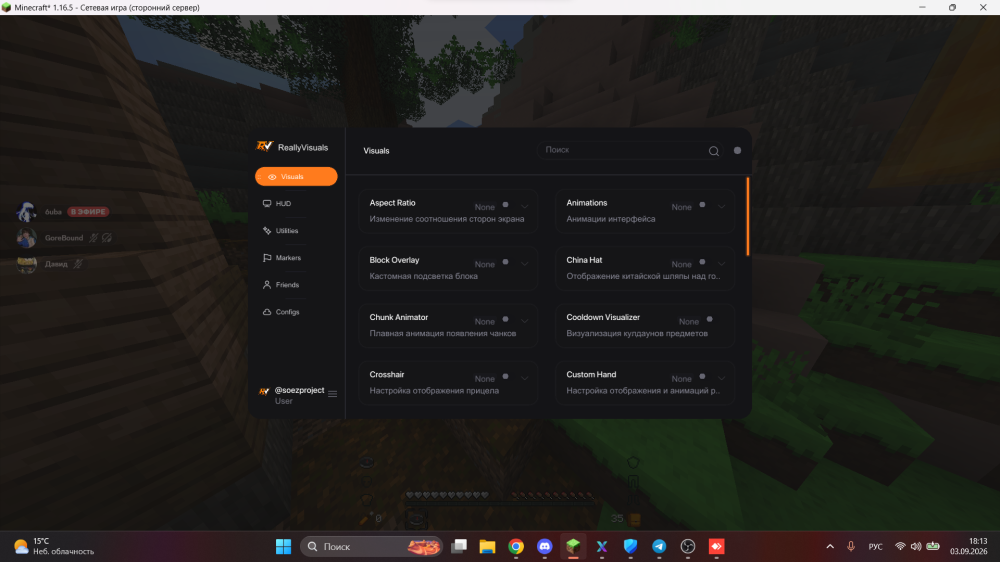Screen dimensions: 1000x562
Task: Click the Minecraft taskbar icon
Action: coord(573,547)
